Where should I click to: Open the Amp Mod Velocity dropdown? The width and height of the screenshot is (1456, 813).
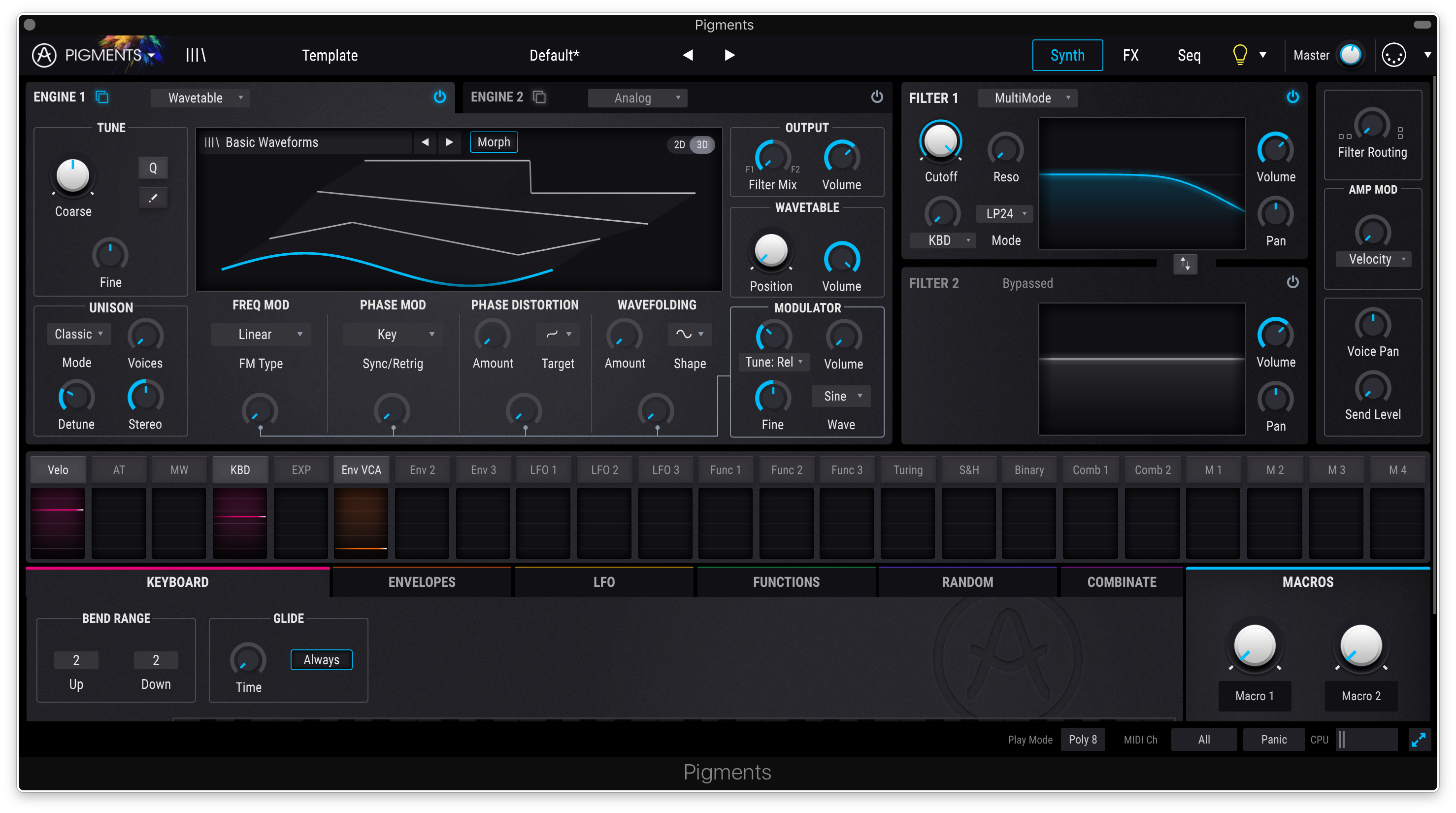[x=1372, y=259]
